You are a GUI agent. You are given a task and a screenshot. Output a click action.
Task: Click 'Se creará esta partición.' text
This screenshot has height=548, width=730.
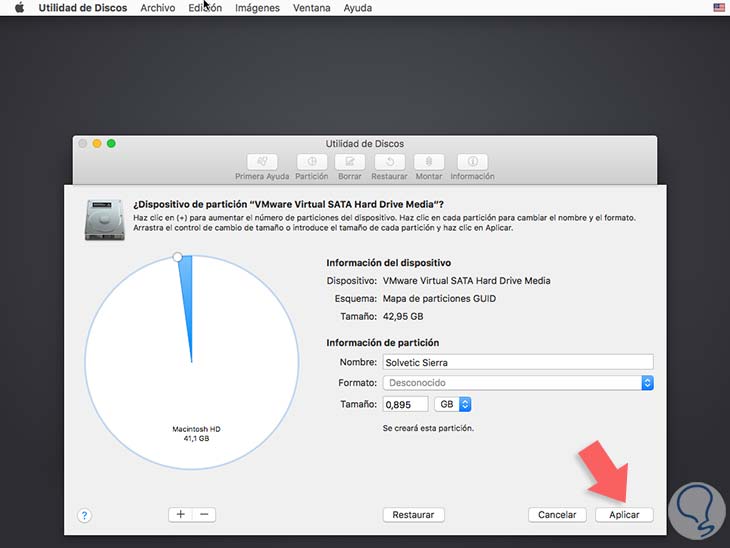coord(428,428)
